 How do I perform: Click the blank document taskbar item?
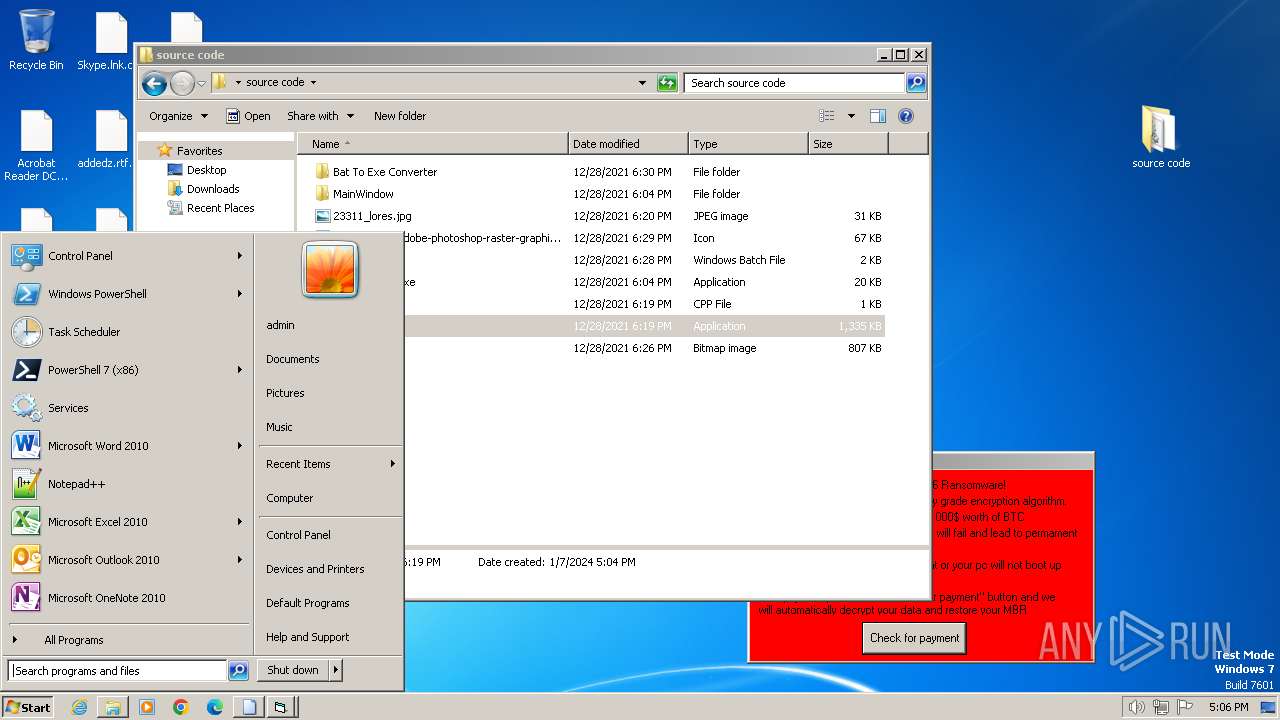click(x=248, y=707)
